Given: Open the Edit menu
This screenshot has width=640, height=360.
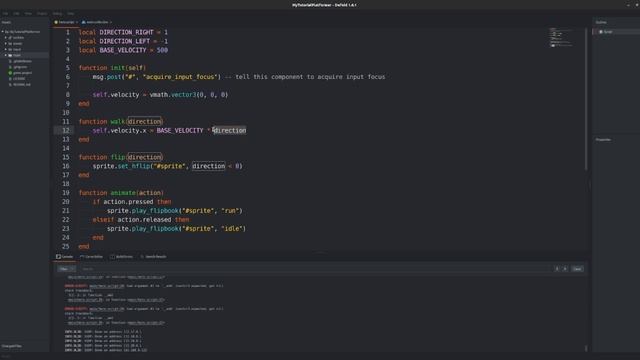Looking at the screenshot, I should (16, 13).
